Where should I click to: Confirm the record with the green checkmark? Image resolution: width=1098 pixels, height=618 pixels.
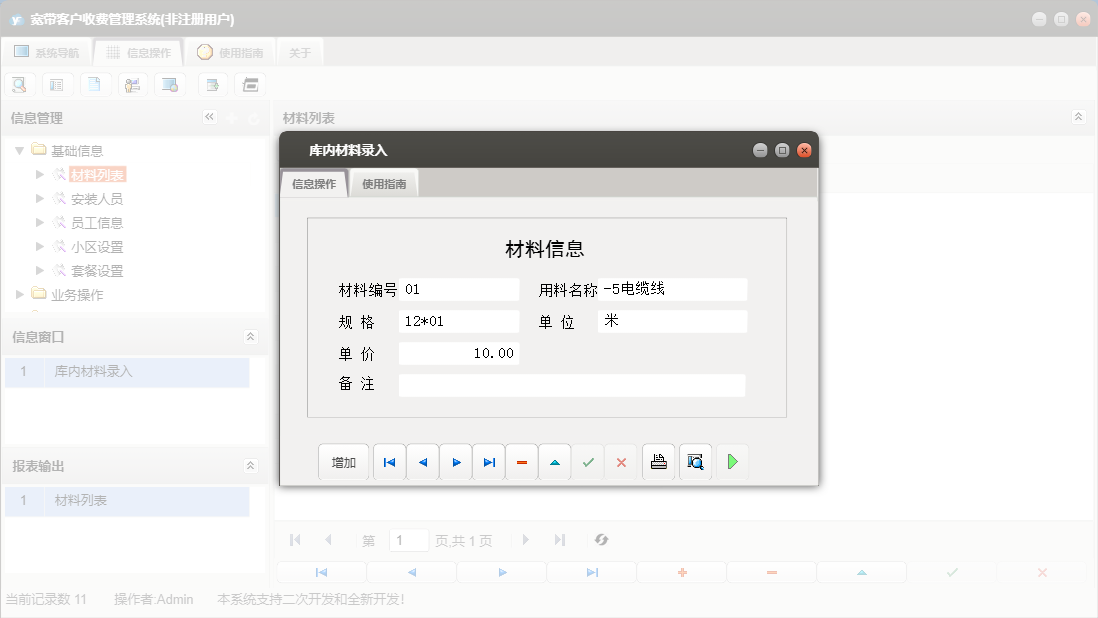coord(588,461)
